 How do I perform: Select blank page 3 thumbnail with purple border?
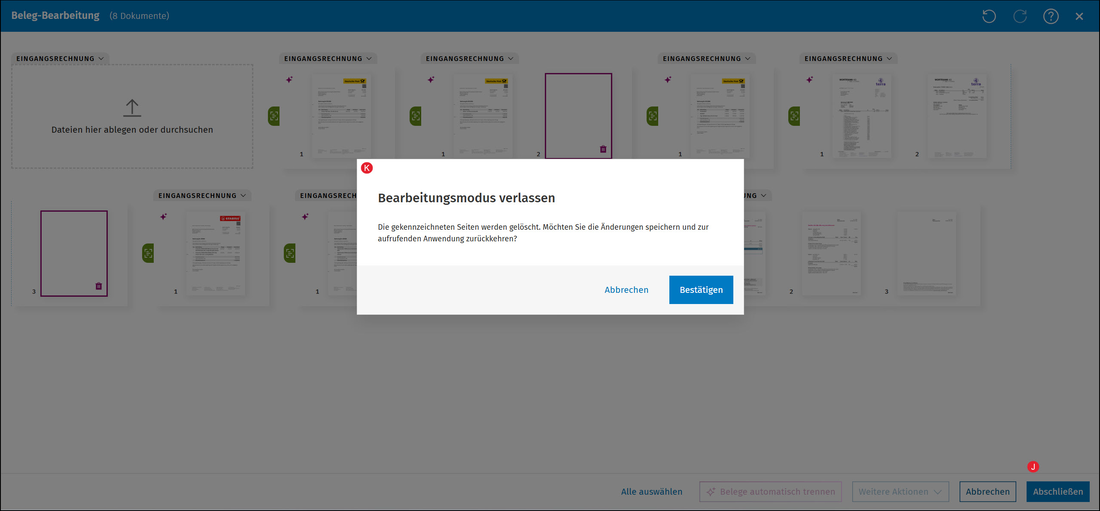pyautogui.click(x=74, y=253)
